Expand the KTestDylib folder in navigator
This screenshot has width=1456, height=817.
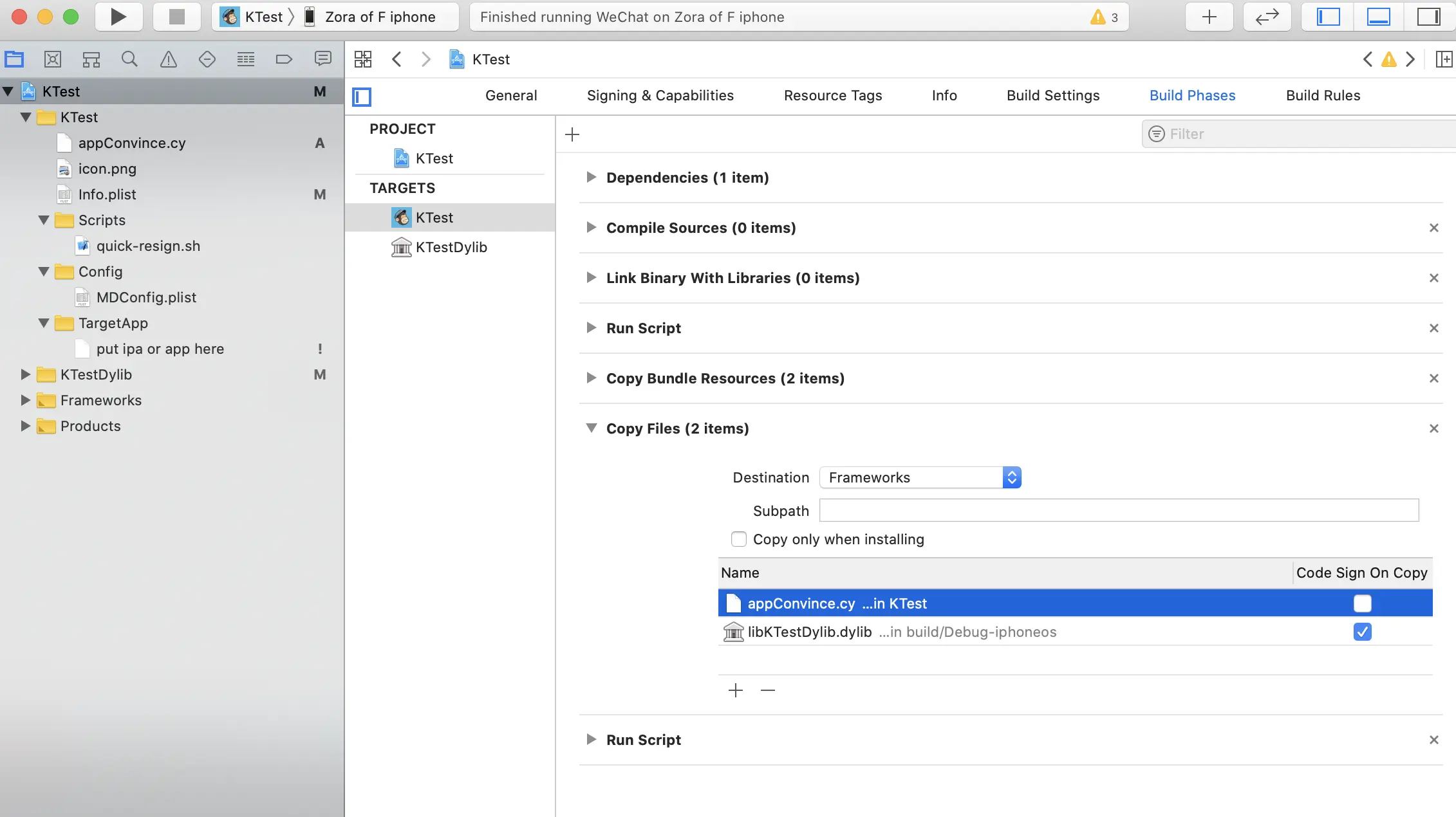click(26, 374)
